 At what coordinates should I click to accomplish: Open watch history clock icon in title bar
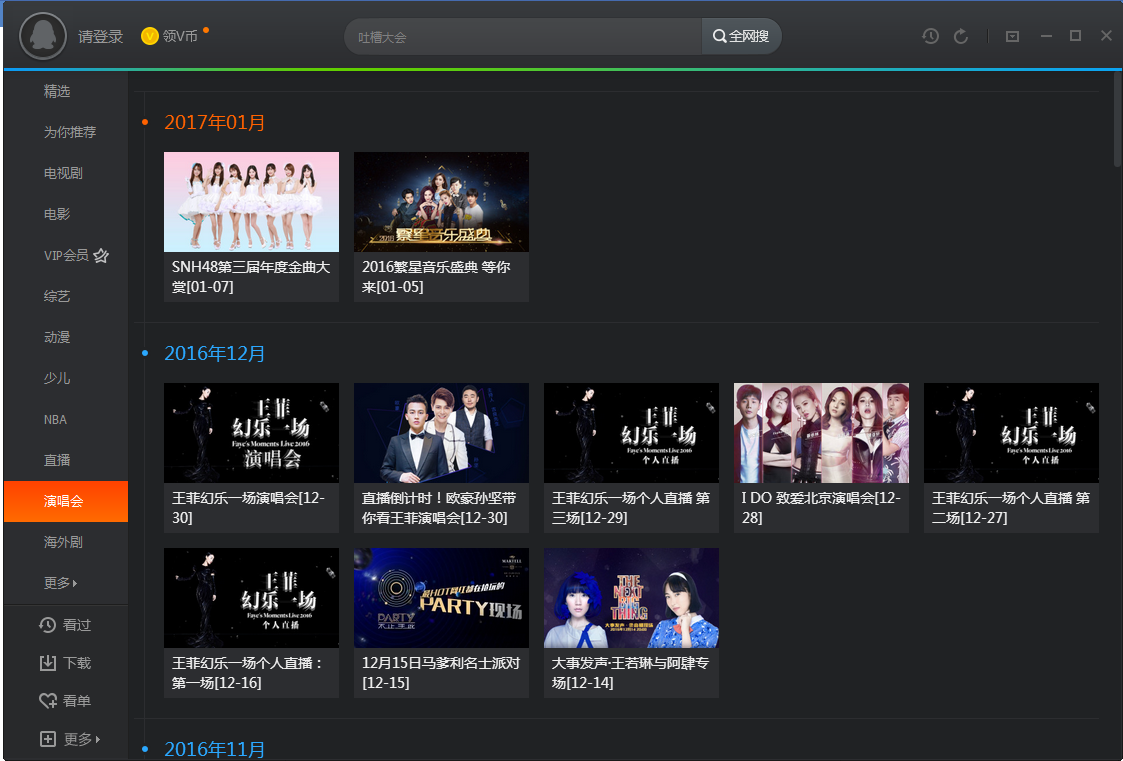[930, 36]
